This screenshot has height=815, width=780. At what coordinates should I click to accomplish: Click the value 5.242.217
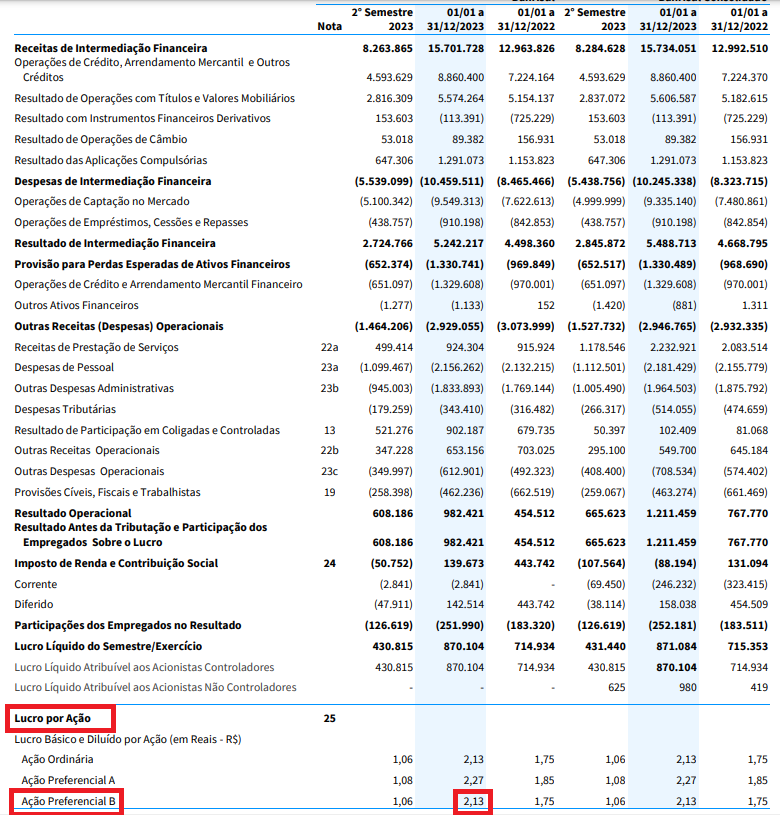pos(459,243)
